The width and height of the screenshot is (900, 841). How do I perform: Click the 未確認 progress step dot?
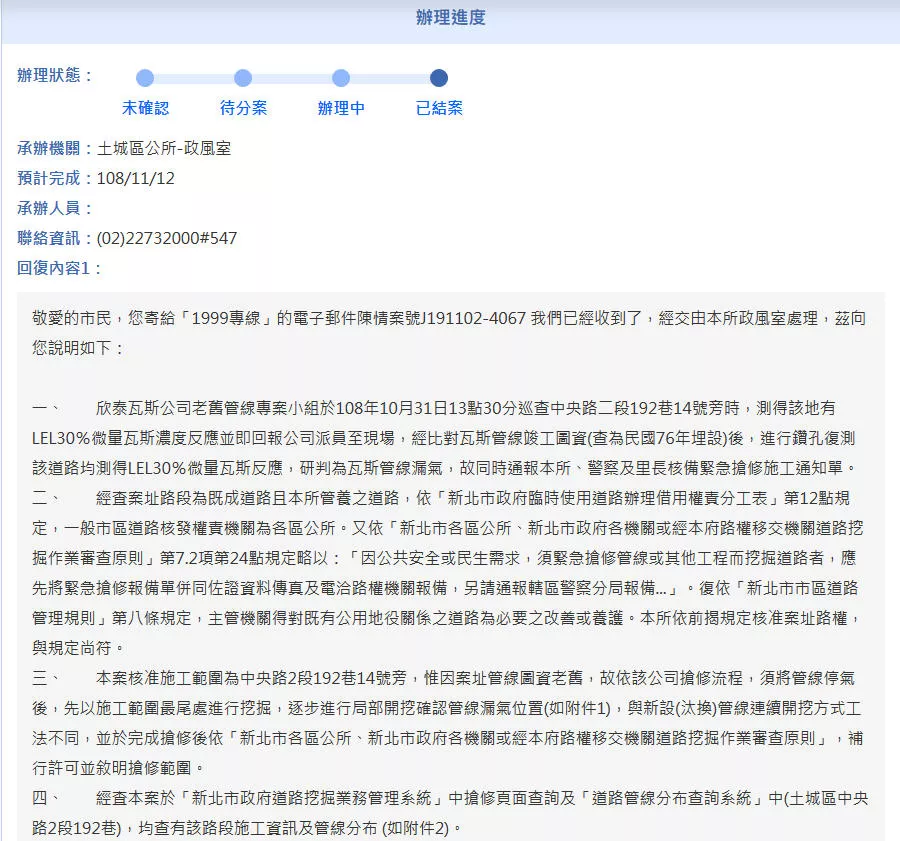[x=145, y=78]
